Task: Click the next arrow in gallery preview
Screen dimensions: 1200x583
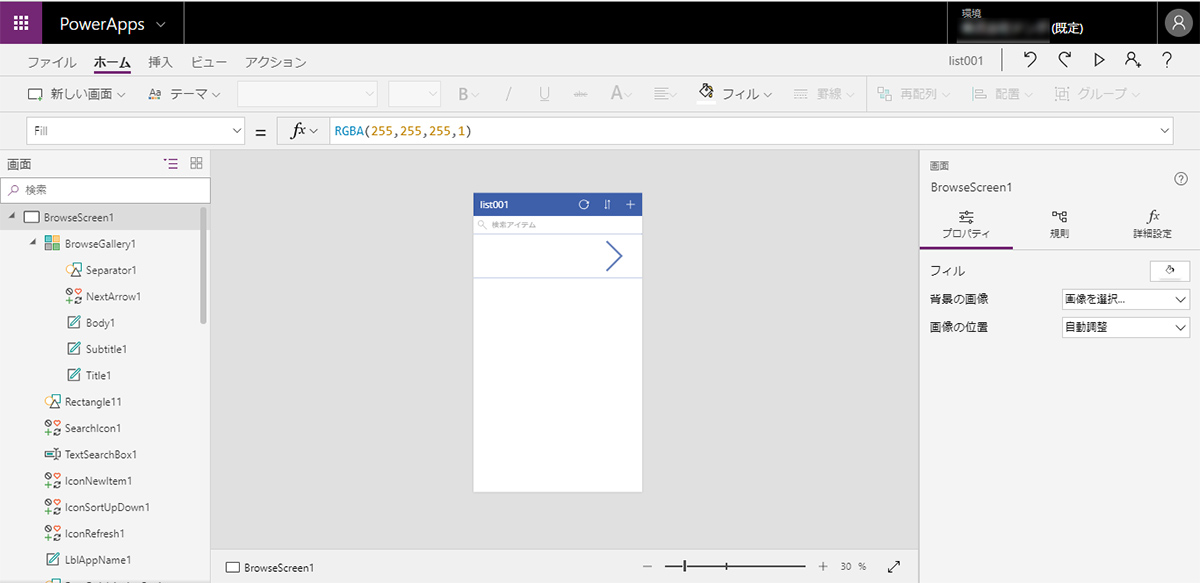Action: 614,256
